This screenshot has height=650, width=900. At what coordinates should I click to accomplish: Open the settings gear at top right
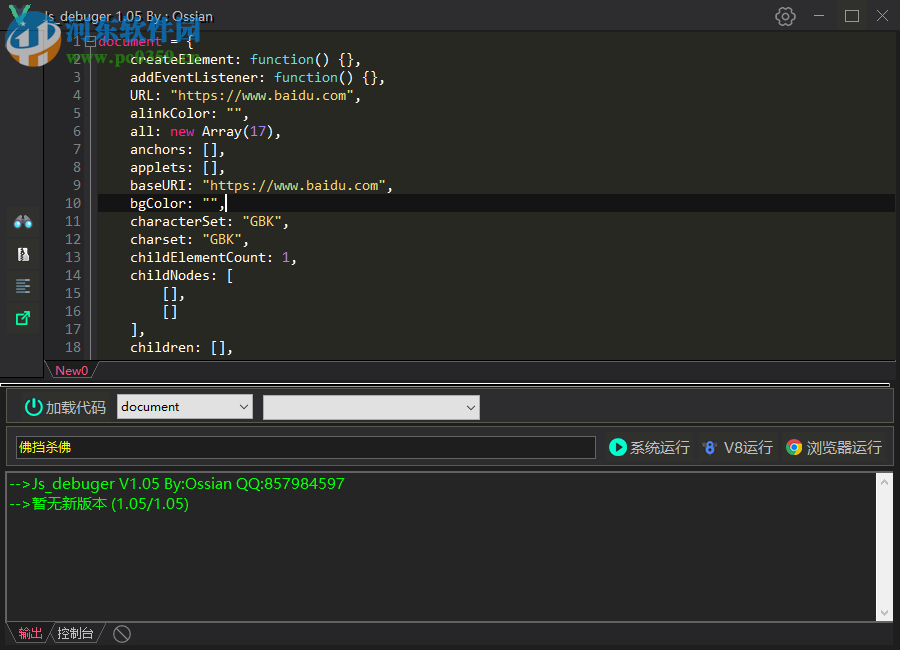pos(785,16)
